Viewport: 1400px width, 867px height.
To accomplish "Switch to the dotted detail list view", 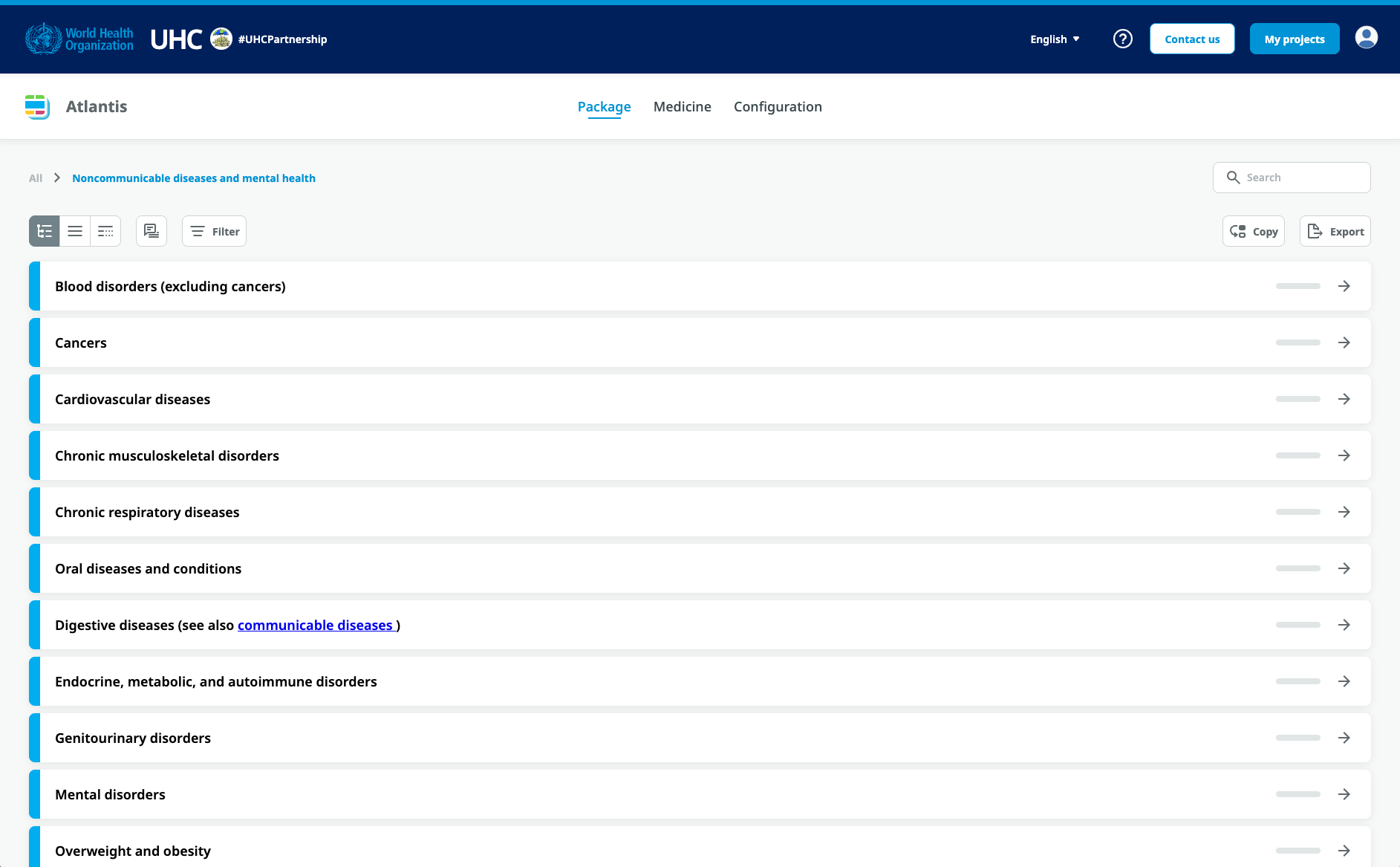I will click(105, 231).
